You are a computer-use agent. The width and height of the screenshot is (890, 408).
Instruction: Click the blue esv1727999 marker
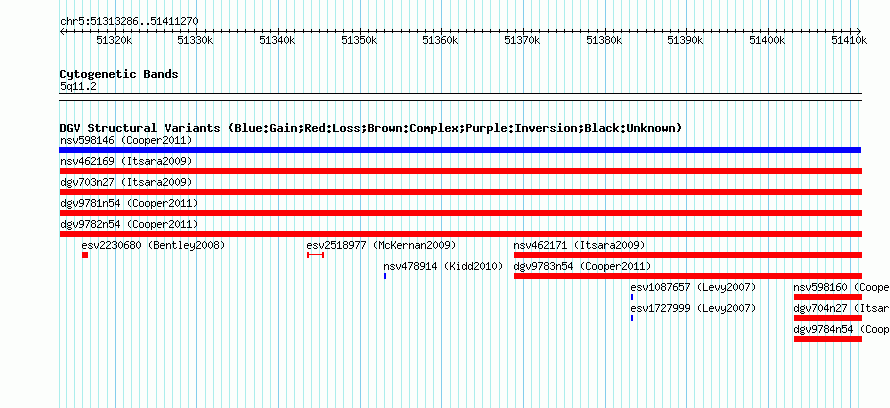coord(632,318)
